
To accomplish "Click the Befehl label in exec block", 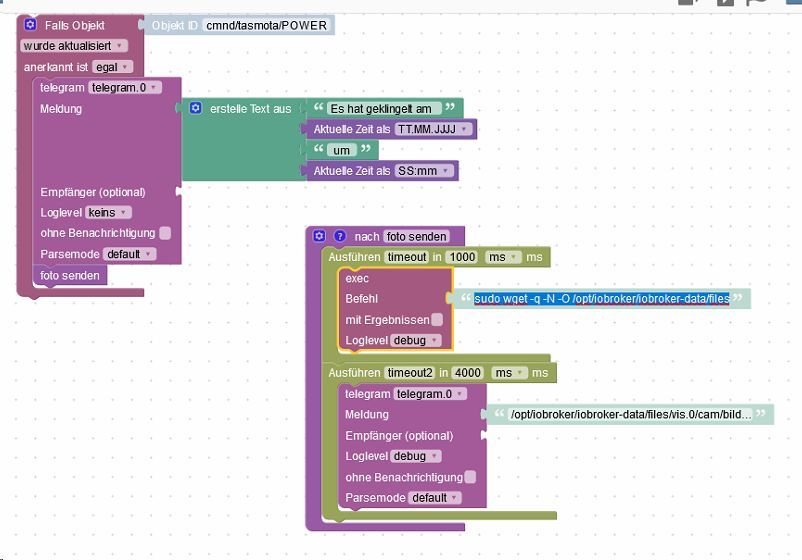I will point(362,299).
